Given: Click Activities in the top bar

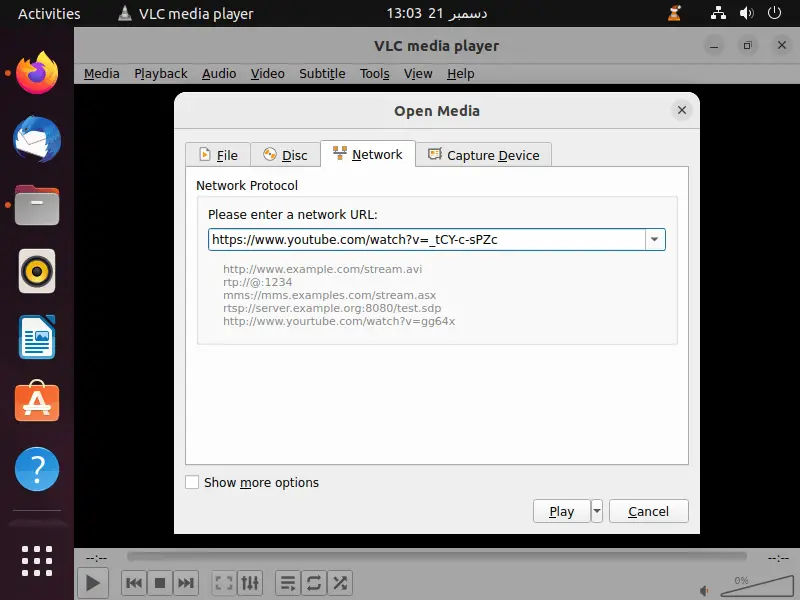Looking at the screenshot, I should click(49, 13).
